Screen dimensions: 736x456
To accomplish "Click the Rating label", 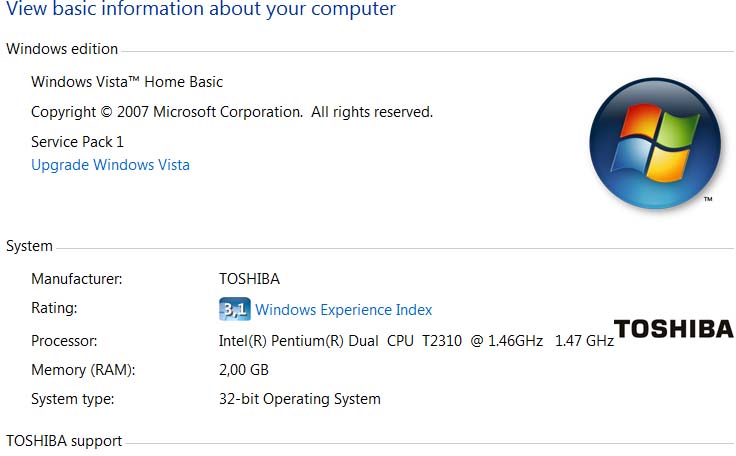I will click(x=54, y=309).
